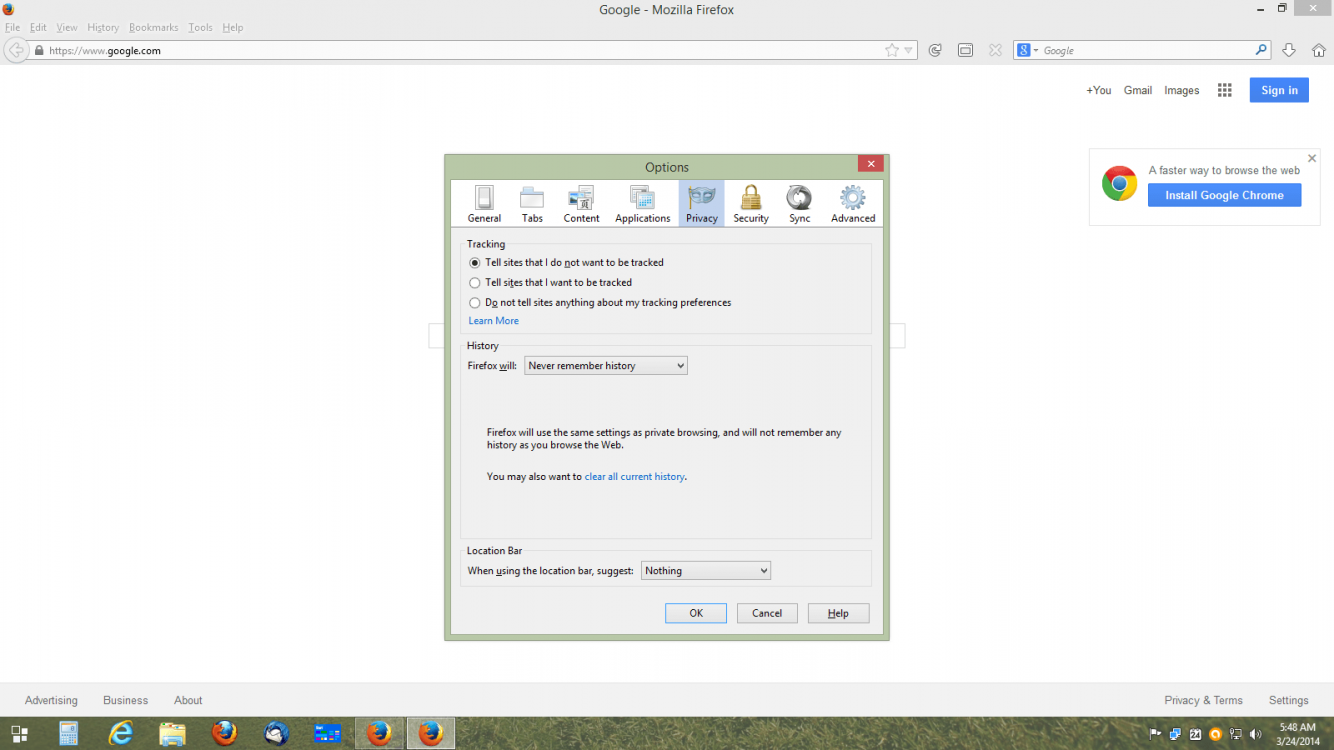Open the Help menu
This screenshot has width=1334, height=750.
(x=233, y=27)
